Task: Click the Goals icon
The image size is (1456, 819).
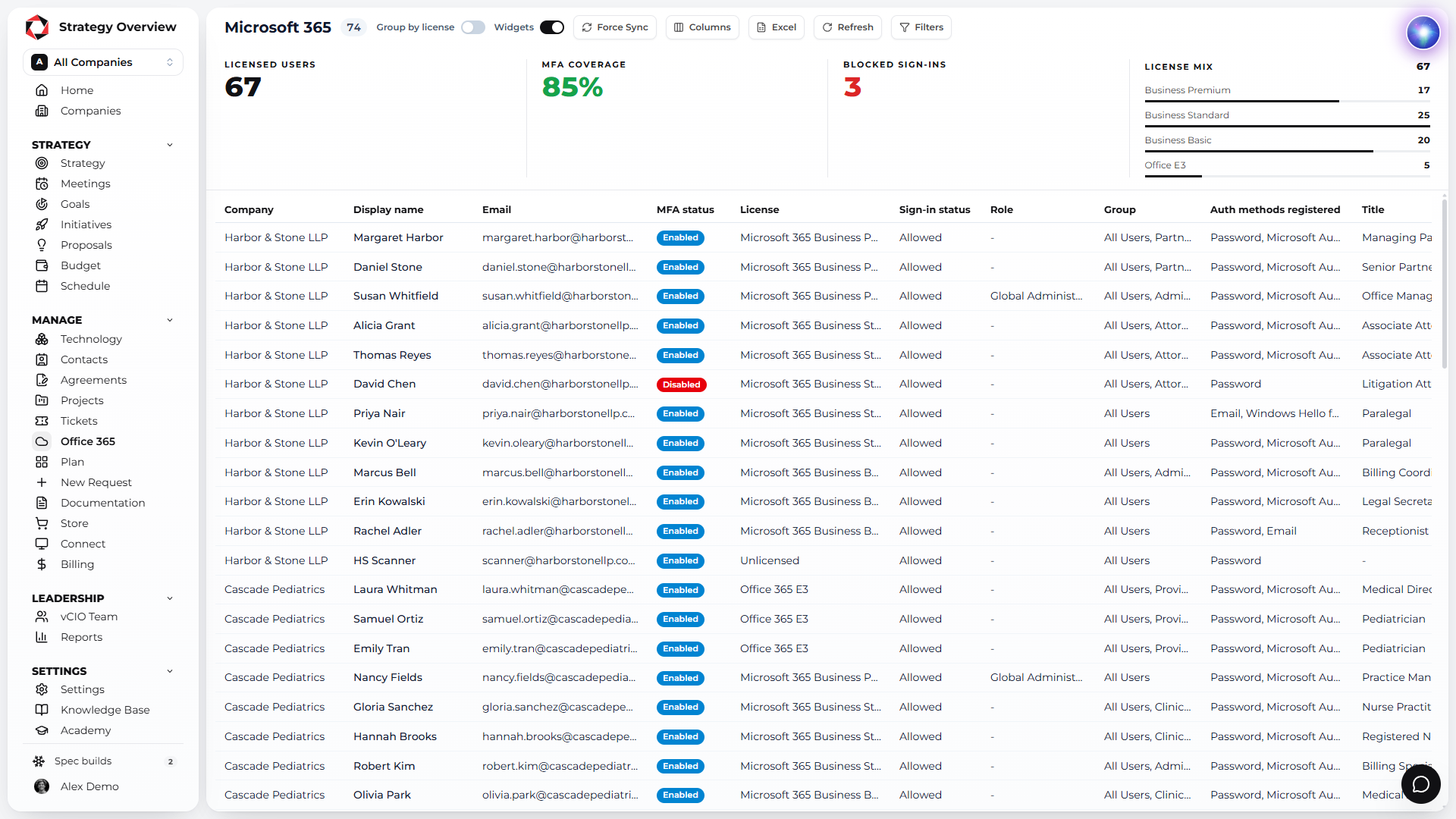Action: [42, 204]
